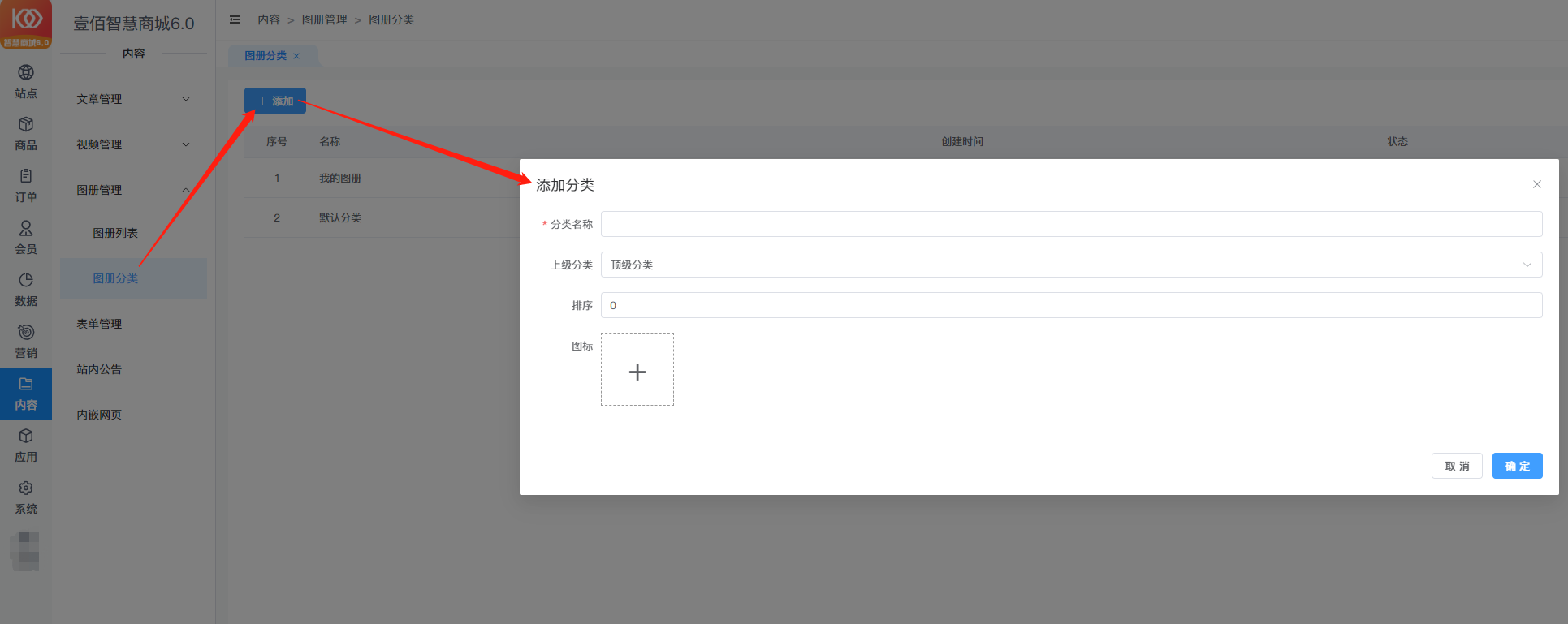Close the 添加分类 dialog
1568x624 pixels.
tap(1536, 184)
